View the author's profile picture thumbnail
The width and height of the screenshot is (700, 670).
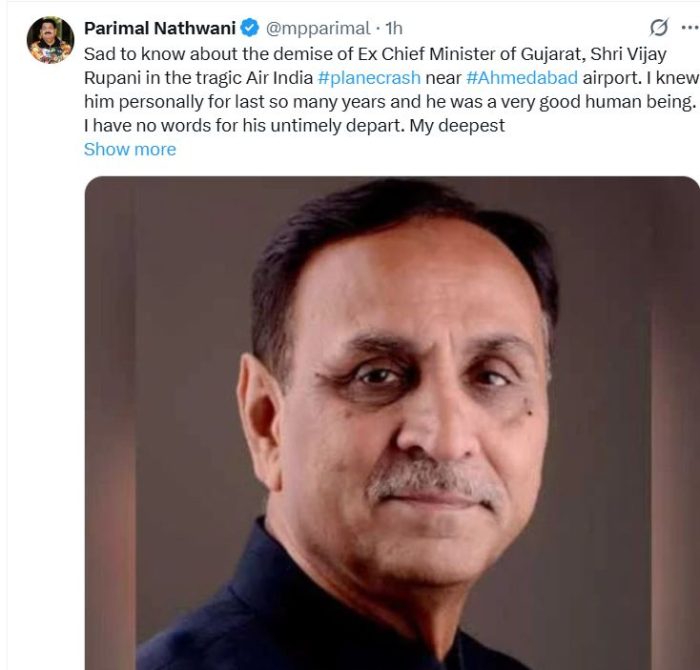[50, 40]
